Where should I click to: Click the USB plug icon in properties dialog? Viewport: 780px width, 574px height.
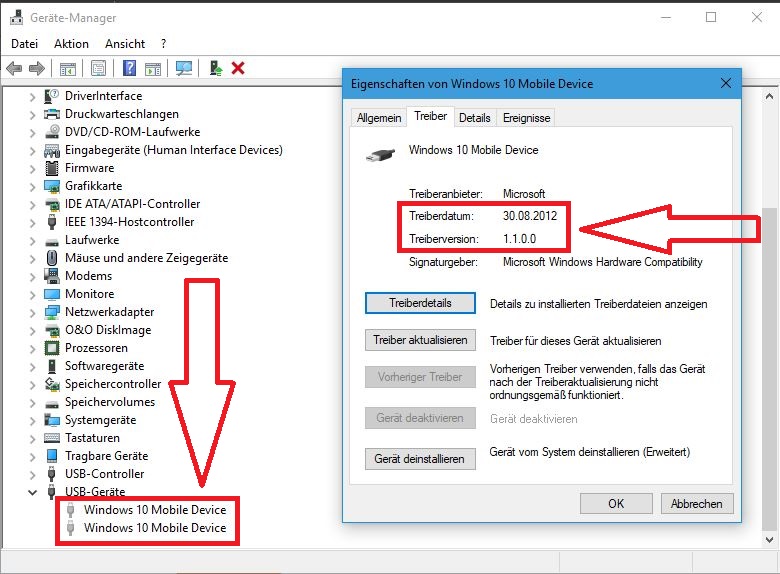point(380,155)
